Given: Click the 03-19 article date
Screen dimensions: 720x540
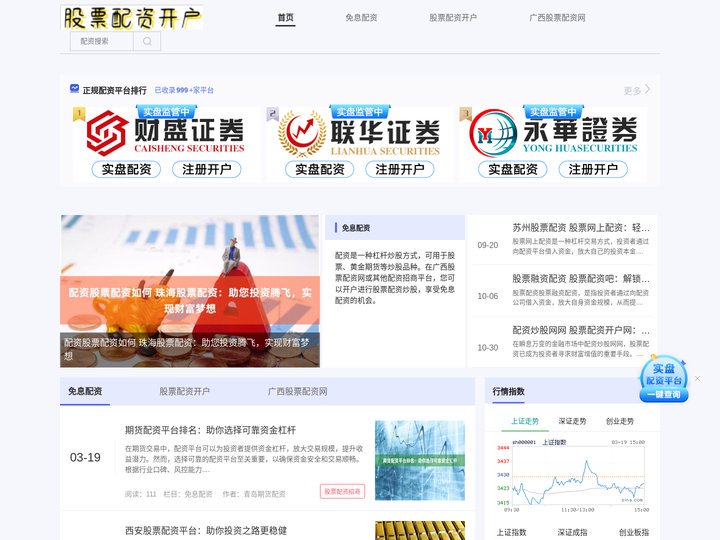Looking at the screenshot, I should (85, 457).
